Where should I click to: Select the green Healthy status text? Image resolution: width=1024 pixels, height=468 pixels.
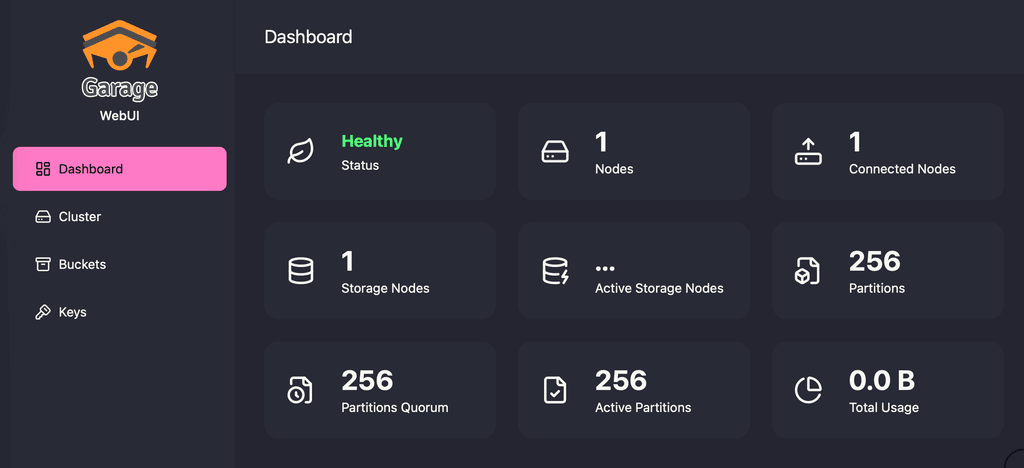tap(372, 142)
